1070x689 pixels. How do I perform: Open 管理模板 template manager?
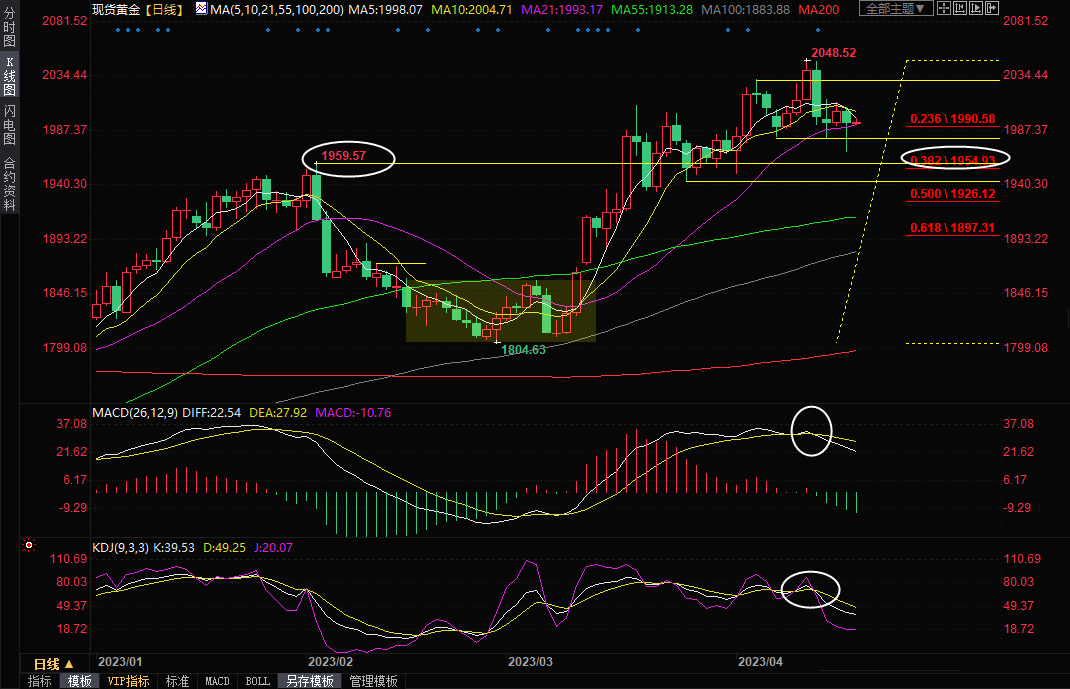coord(373,681)
